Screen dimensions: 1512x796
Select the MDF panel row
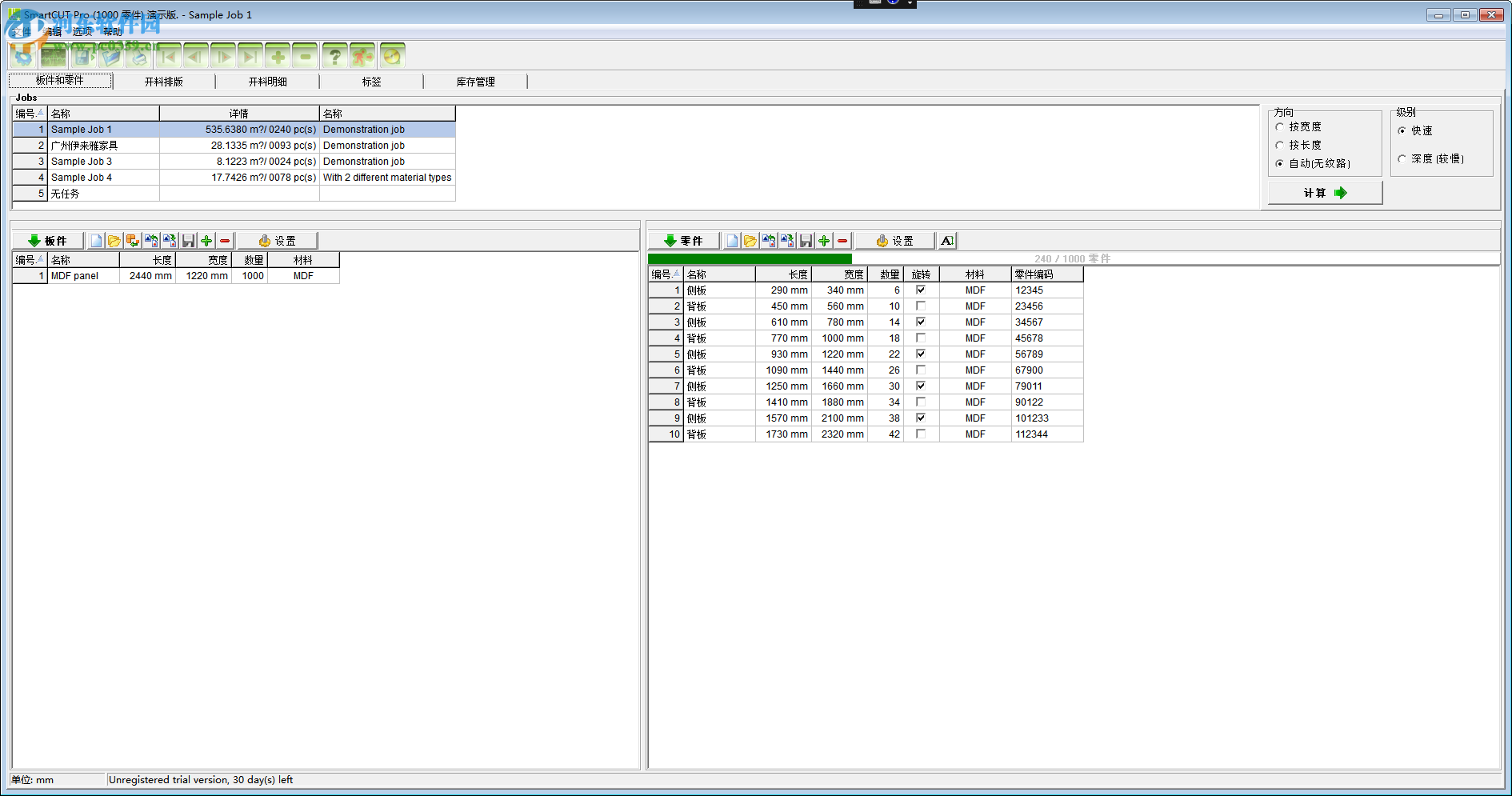coord(176,276)
